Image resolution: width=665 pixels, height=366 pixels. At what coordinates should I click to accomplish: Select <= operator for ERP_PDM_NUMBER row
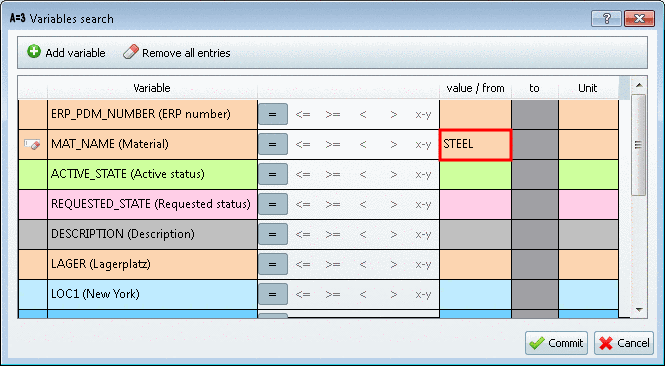click(303, 114)
